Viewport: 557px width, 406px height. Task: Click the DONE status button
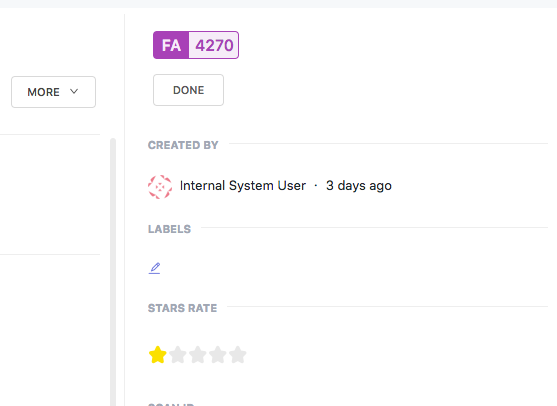click(x=188, y=90)
